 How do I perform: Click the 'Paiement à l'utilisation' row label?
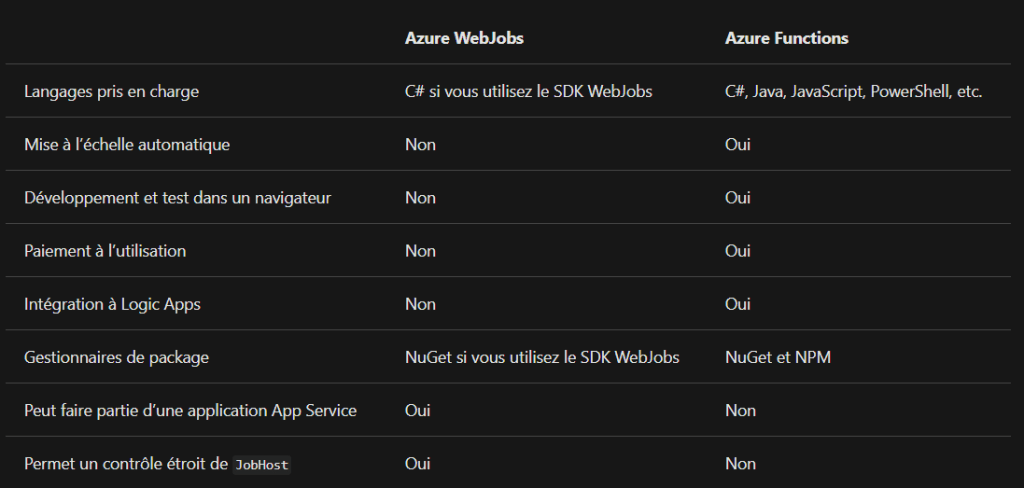[105, 251]
